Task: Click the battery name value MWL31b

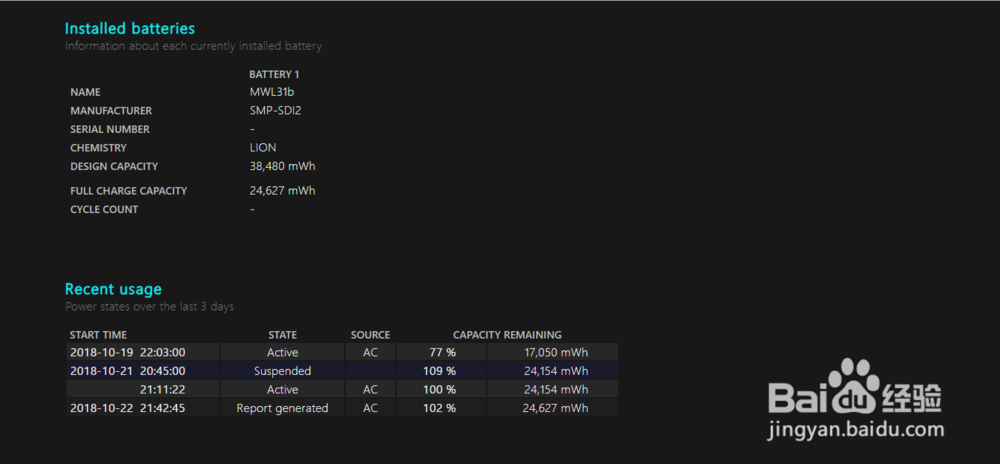Action: (x=272, y=92)
